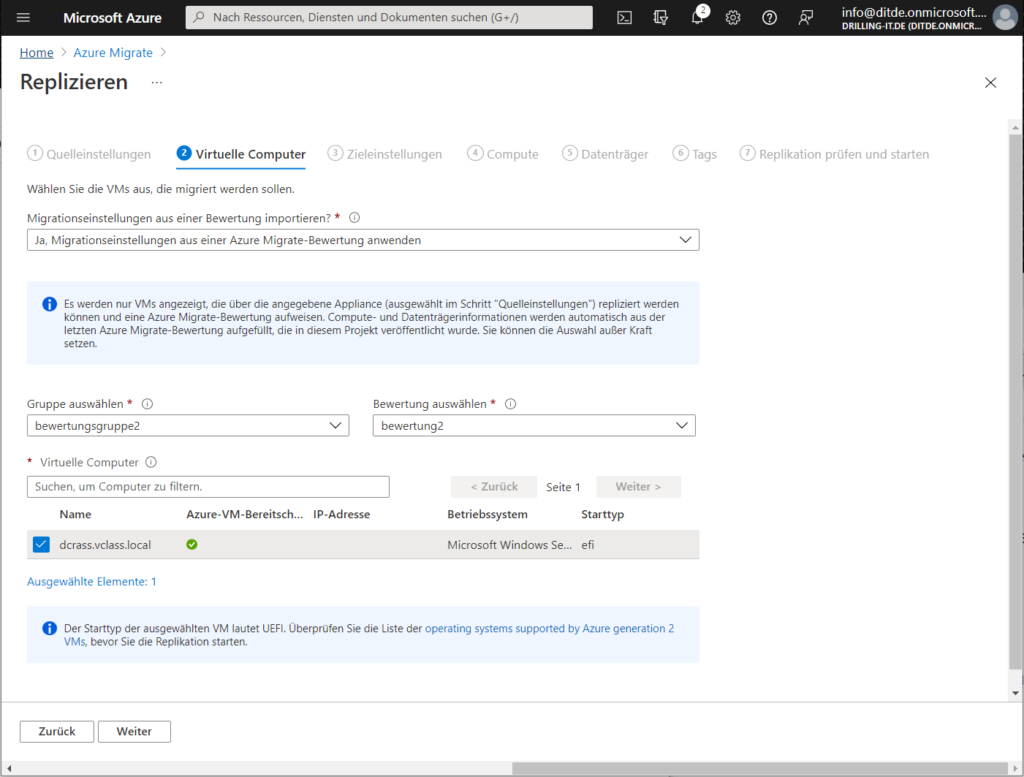
Task: Show info tooltip for Bewertung auswählen
Action: (511, 404)
